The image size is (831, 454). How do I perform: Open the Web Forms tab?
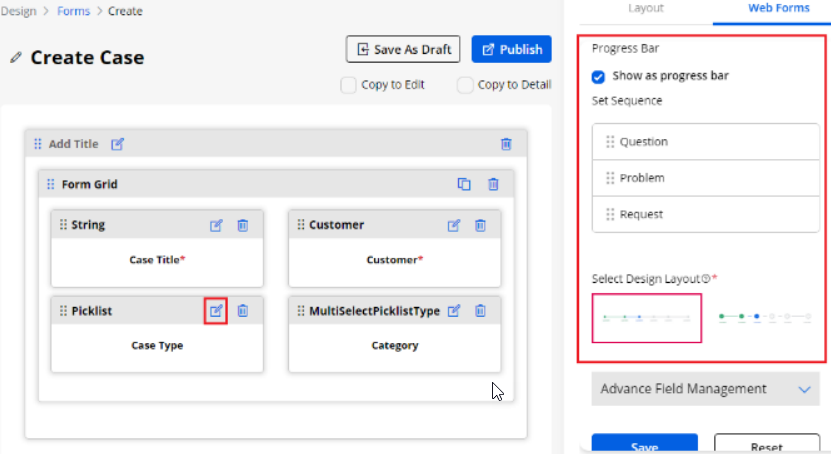[779, 8]
